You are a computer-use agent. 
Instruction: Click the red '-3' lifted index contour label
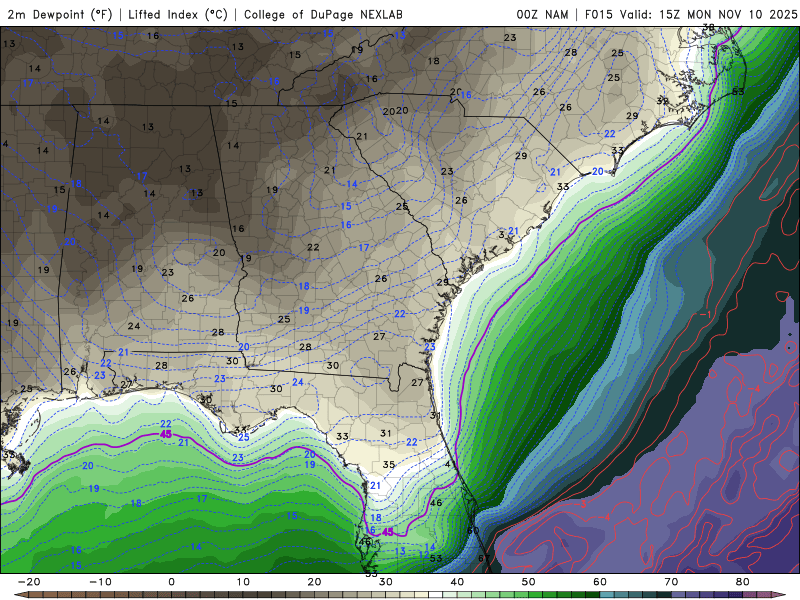pos(582,504)
